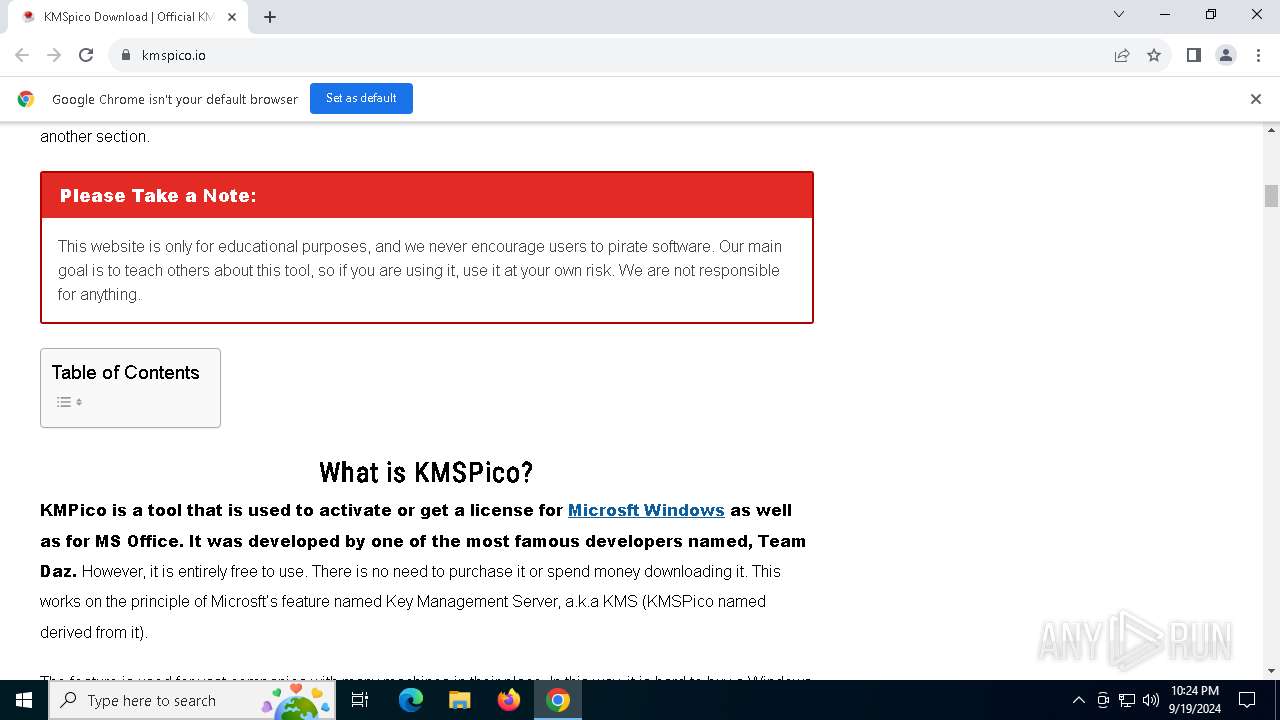Click 'Google Chrome isn't your default browser' text
The height and width of the screenshot is (720, 1280).
[175, 99]
